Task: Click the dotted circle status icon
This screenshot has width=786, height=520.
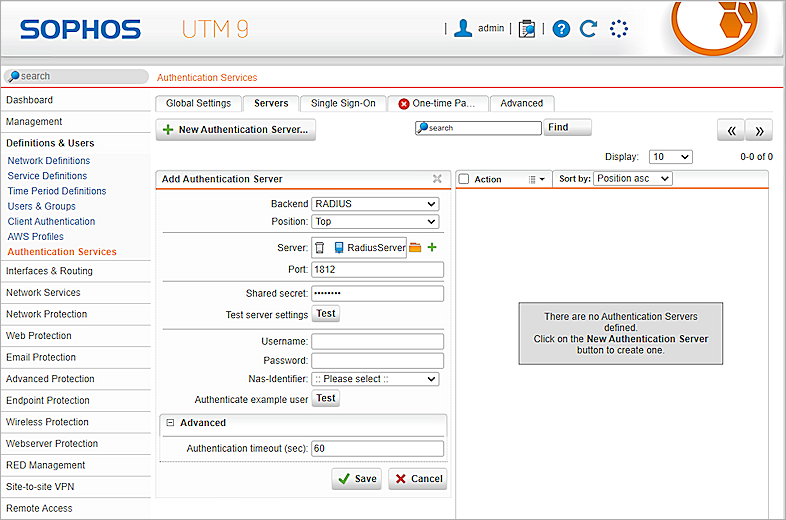Action: pyautogui.click(x=619, y=29)
